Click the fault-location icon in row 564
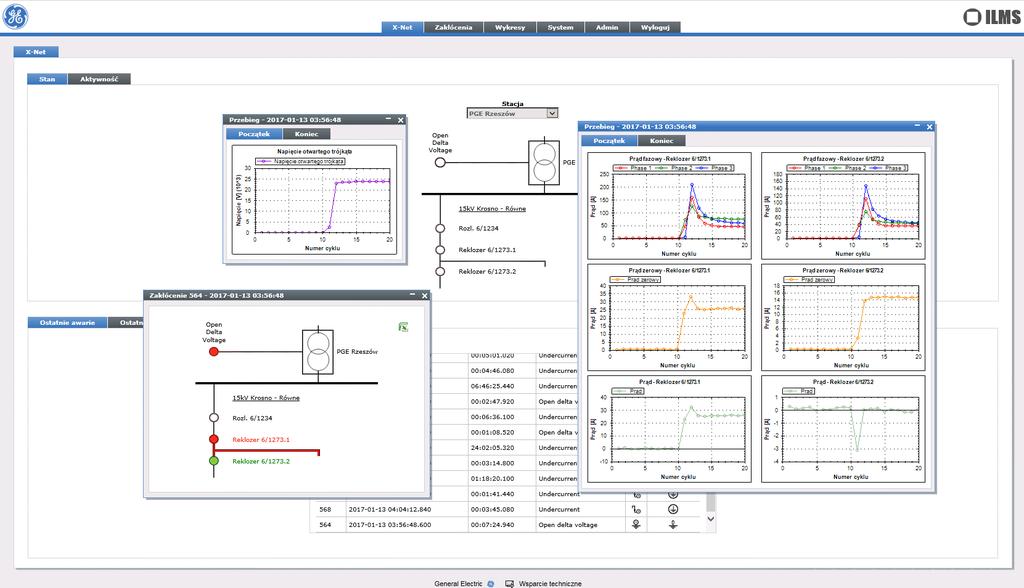1024x588 pixels. tap(636, 524)
